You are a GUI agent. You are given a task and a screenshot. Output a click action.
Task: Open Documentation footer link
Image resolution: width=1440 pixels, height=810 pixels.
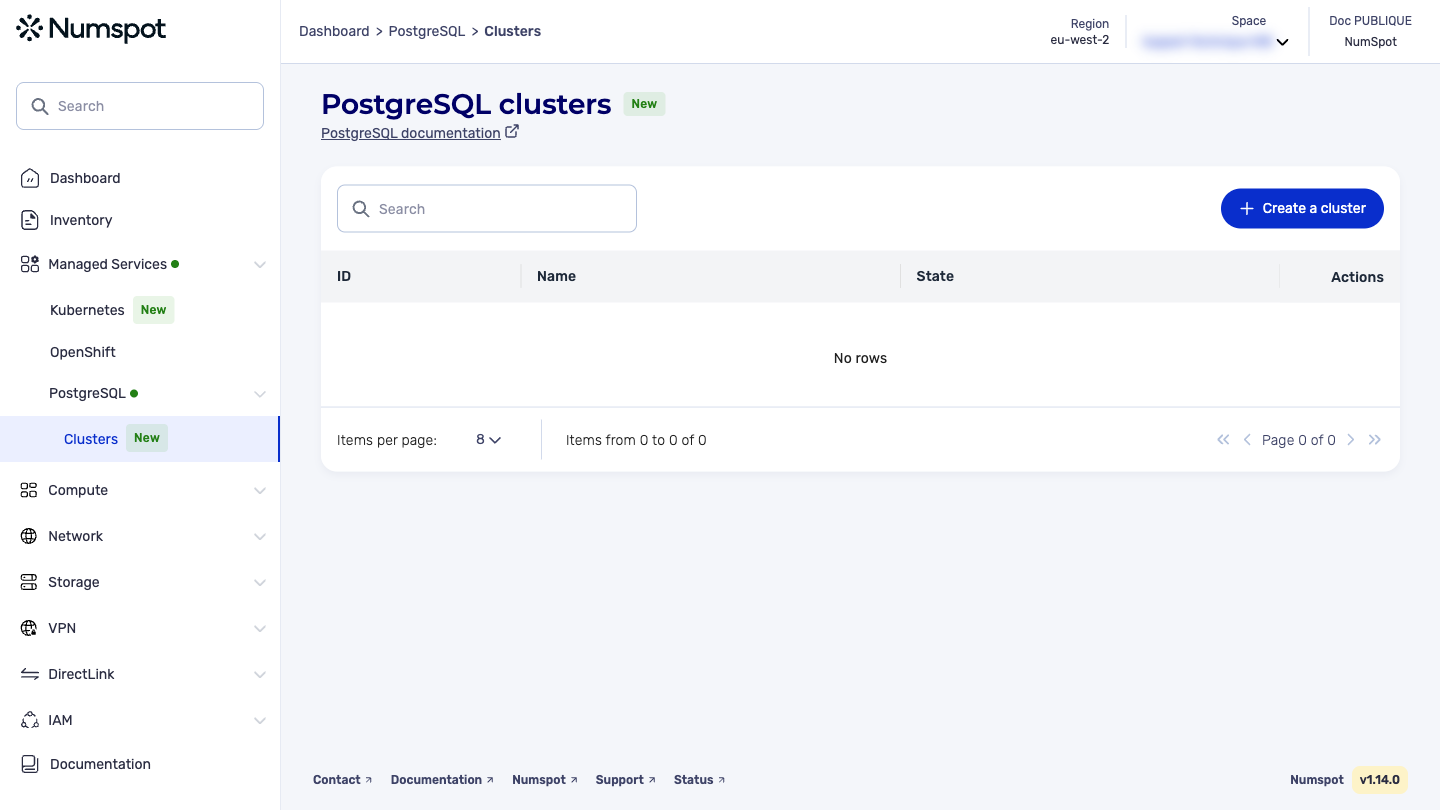tap(442, 780)
